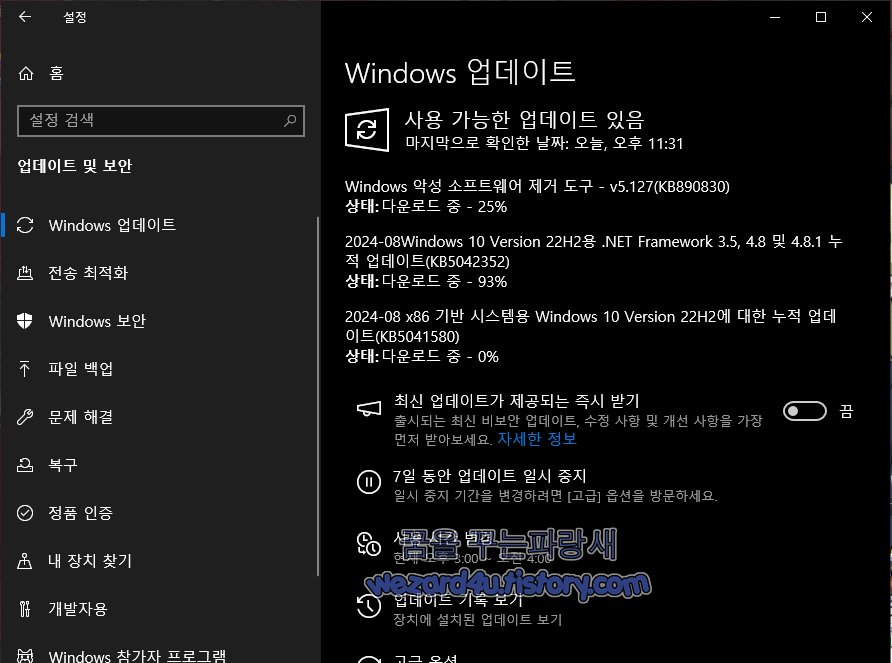Go back with the arrow icon
The image size is (892, 663).
pos(24,17)
